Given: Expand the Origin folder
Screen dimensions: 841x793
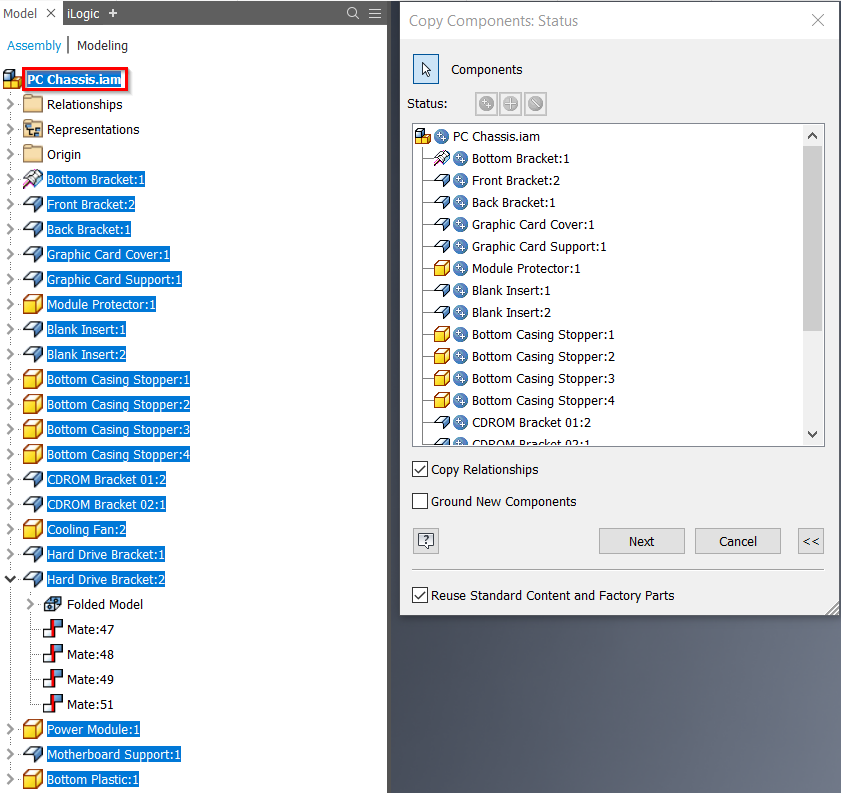Looking at the screenshot, I should [x=8, y=153].
